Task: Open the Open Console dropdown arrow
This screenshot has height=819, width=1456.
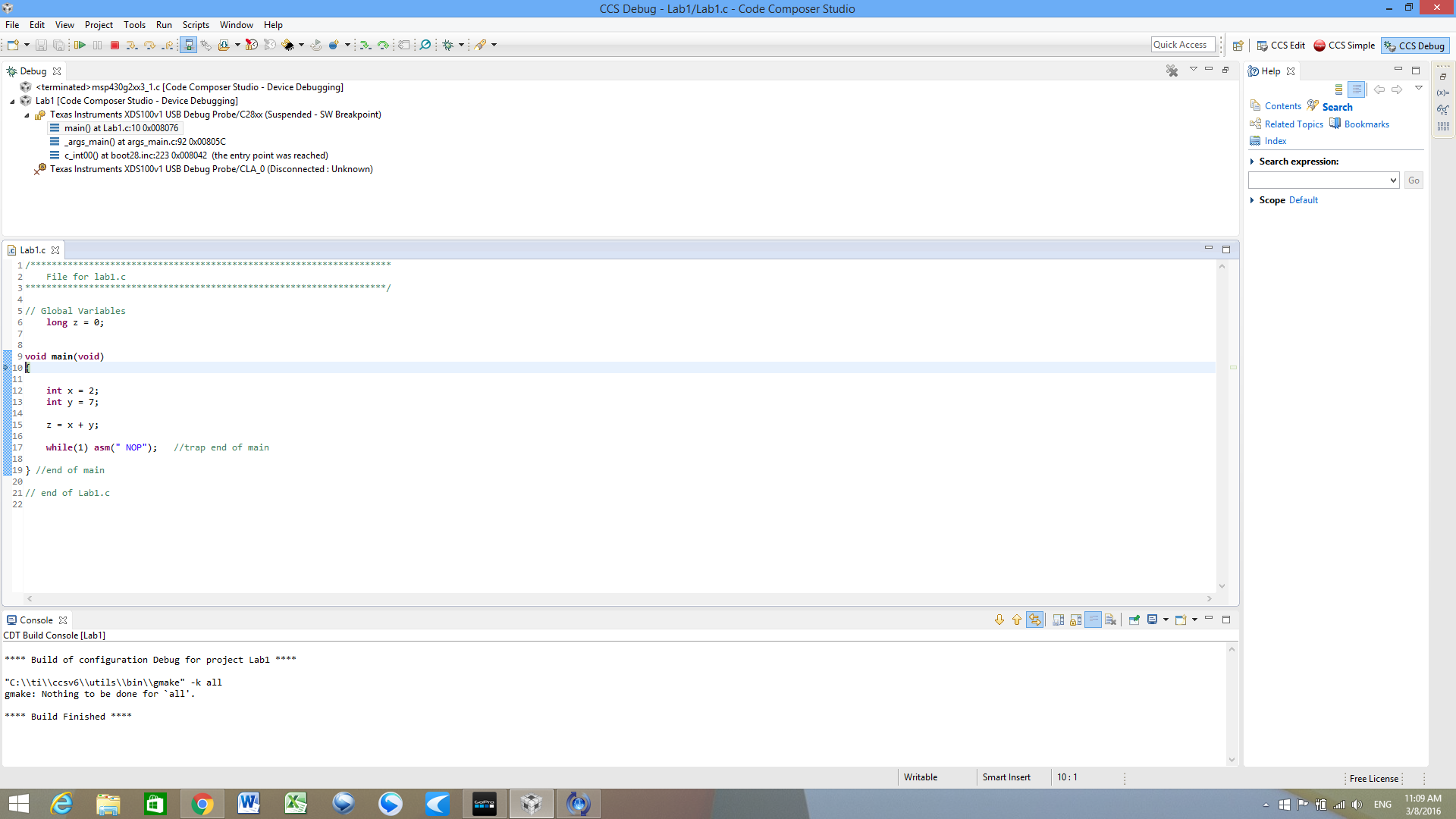Action: (x=1194, y=620)
